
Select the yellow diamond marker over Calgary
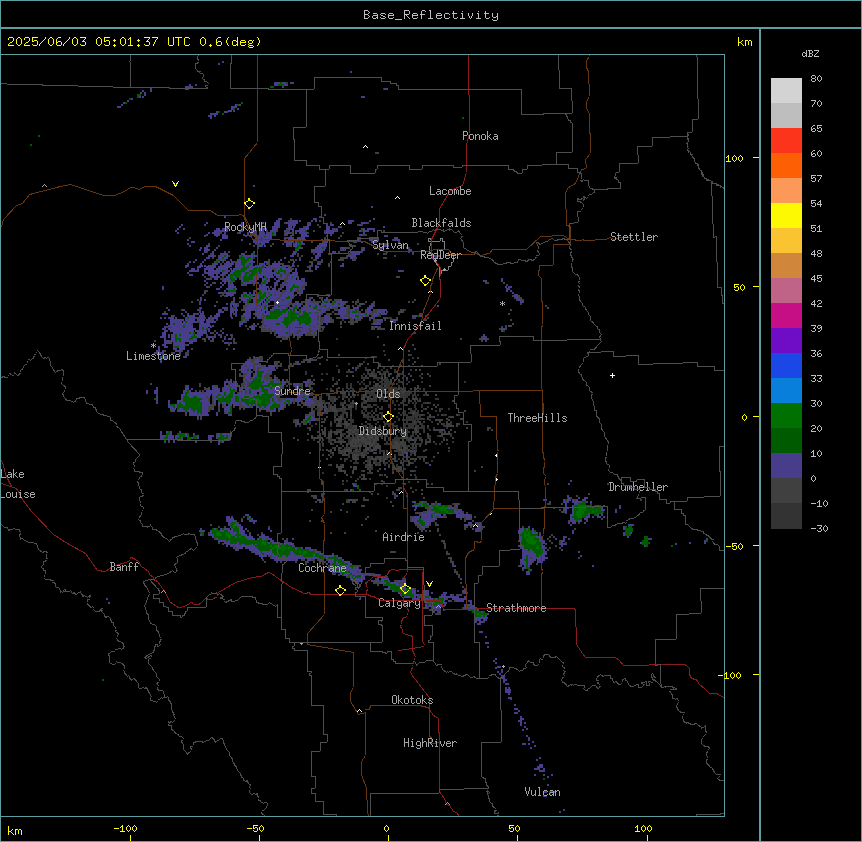405,589
